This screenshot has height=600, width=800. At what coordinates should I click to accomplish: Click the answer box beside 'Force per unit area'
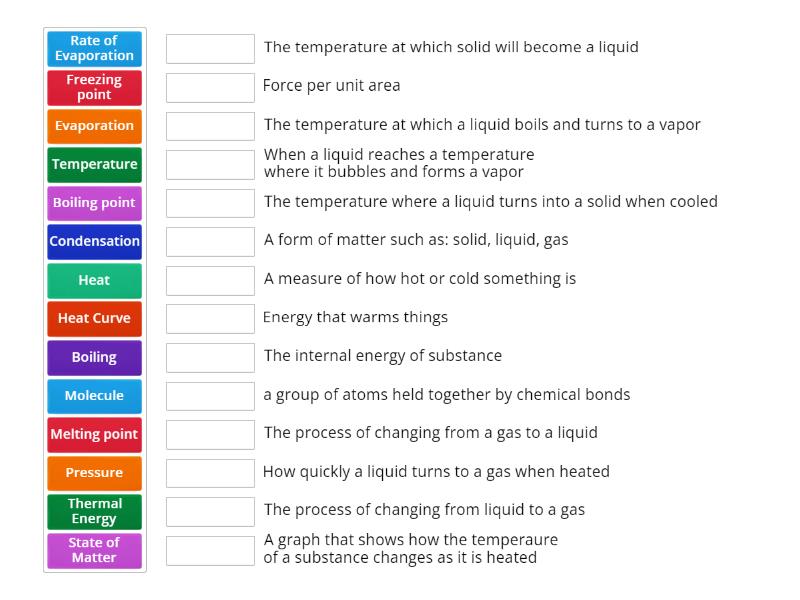point(210,87)
